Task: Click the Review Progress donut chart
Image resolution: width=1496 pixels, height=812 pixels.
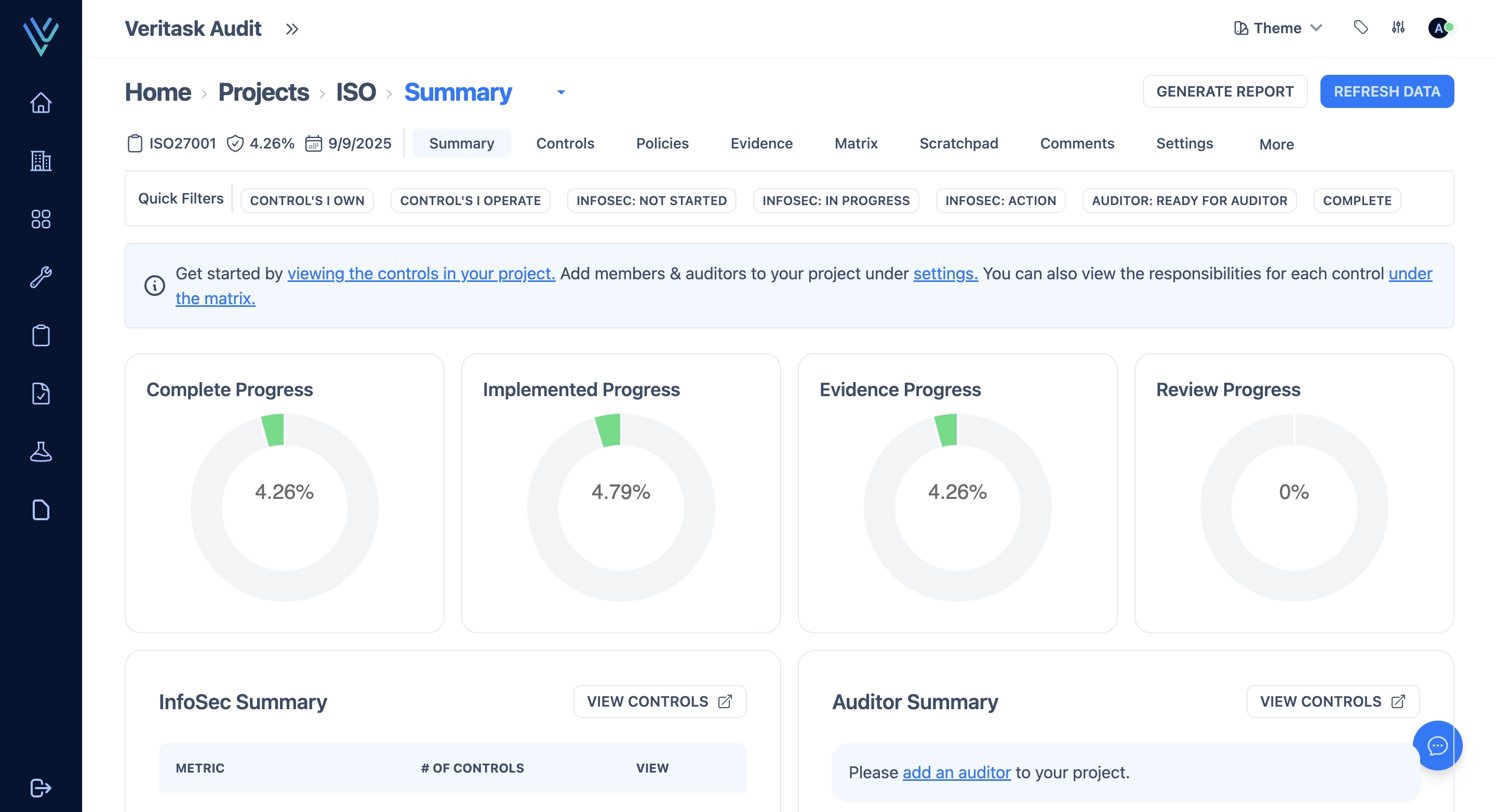Action: 1294,507
